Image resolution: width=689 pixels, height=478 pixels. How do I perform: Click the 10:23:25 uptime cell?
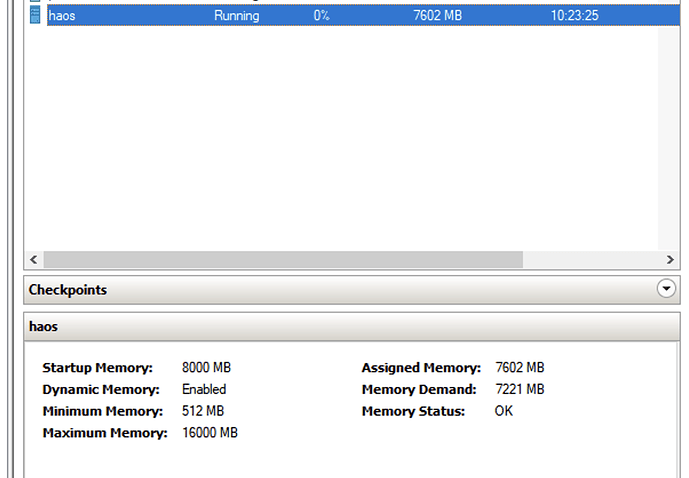click(574, 15)
